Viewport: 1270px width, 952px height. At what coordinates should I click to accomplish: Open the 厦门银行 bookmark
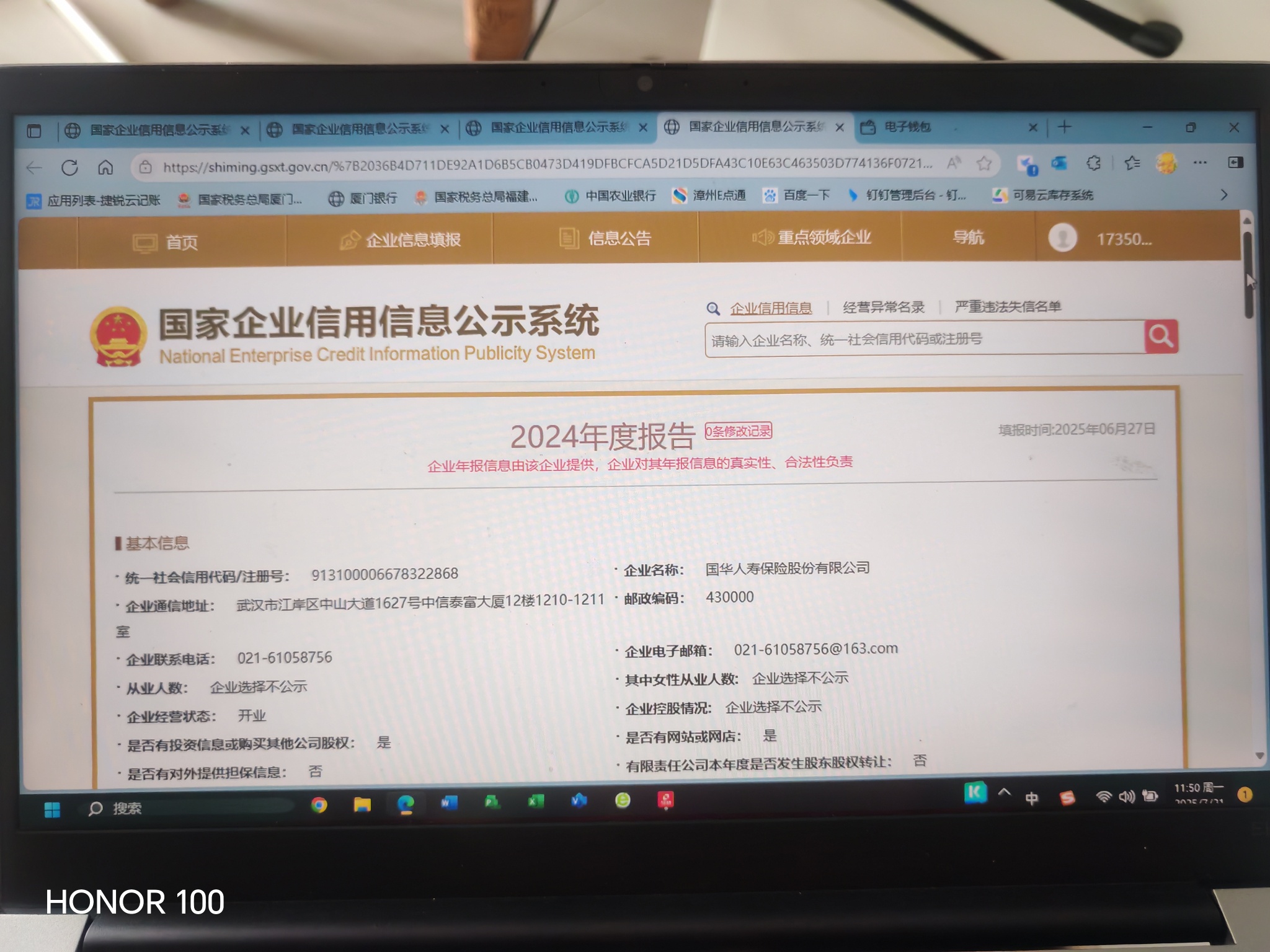(x=363, y=198)
